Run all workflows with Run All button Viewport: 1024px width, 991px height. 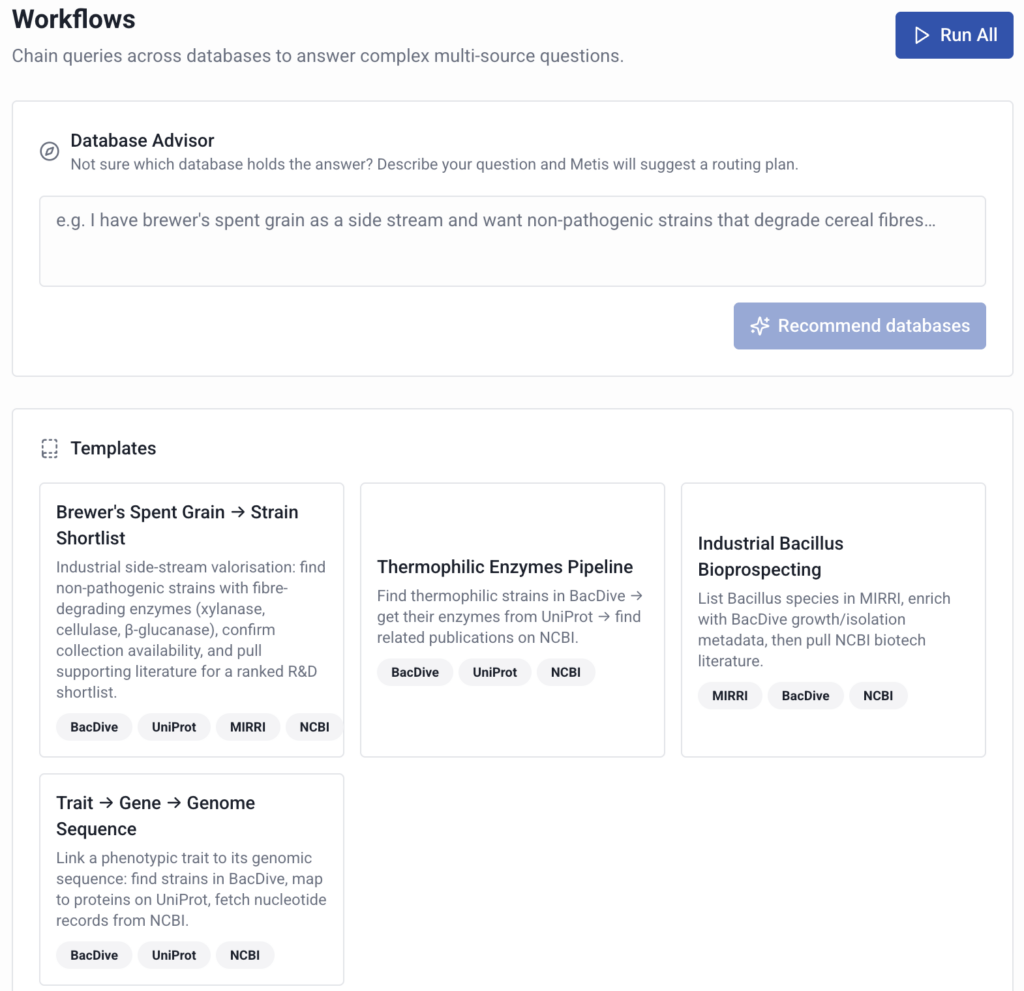click(954, 35)
